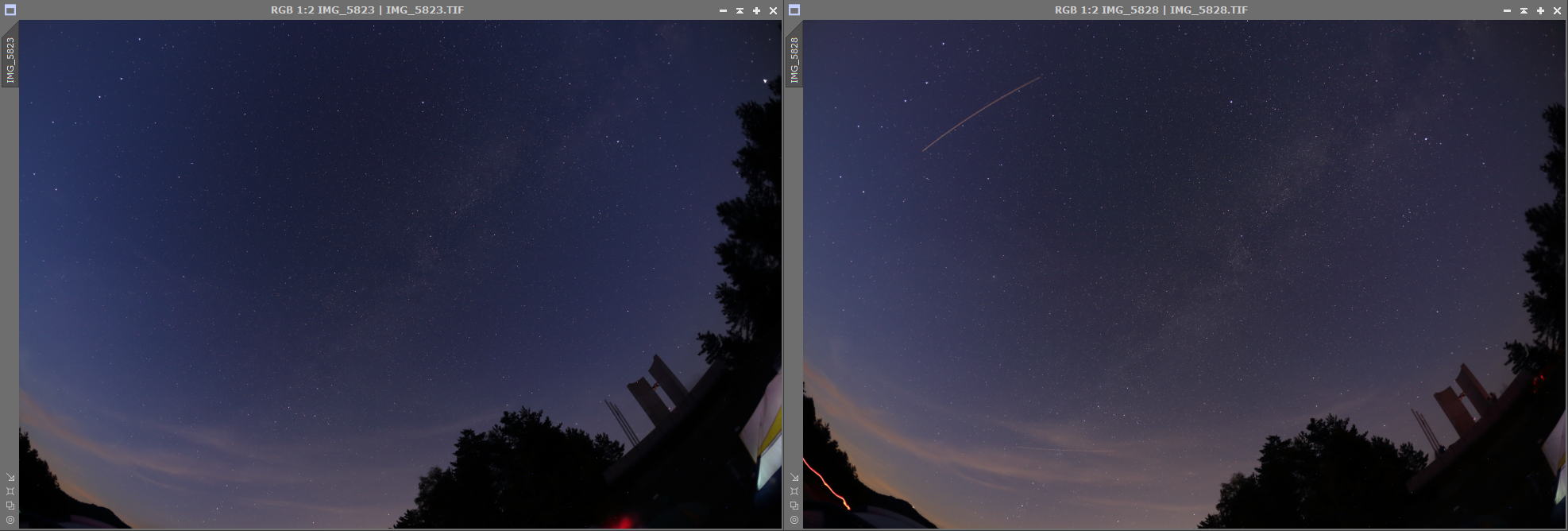The width and height of the screenshot is (1568, 531).
Task: Close the IMG_5823 image window
Action: click(773, 10)
